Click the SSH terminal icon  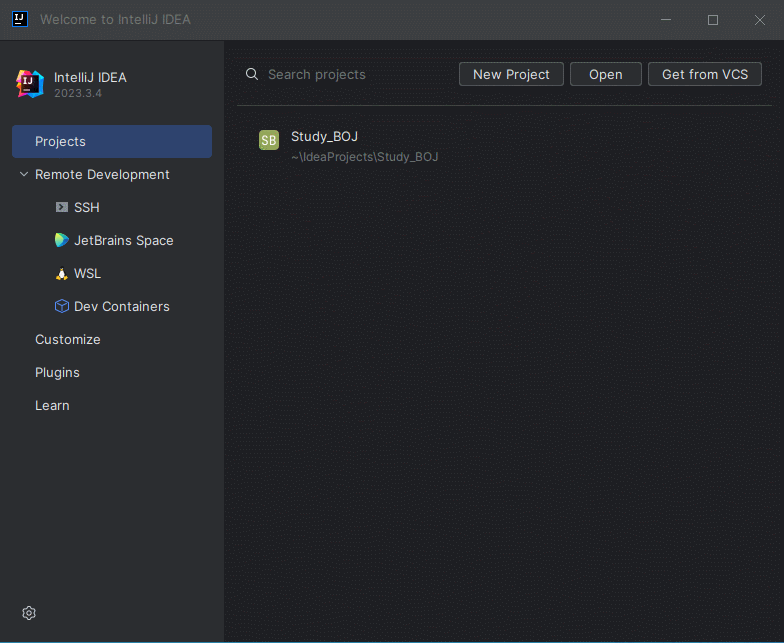point(62,207)
